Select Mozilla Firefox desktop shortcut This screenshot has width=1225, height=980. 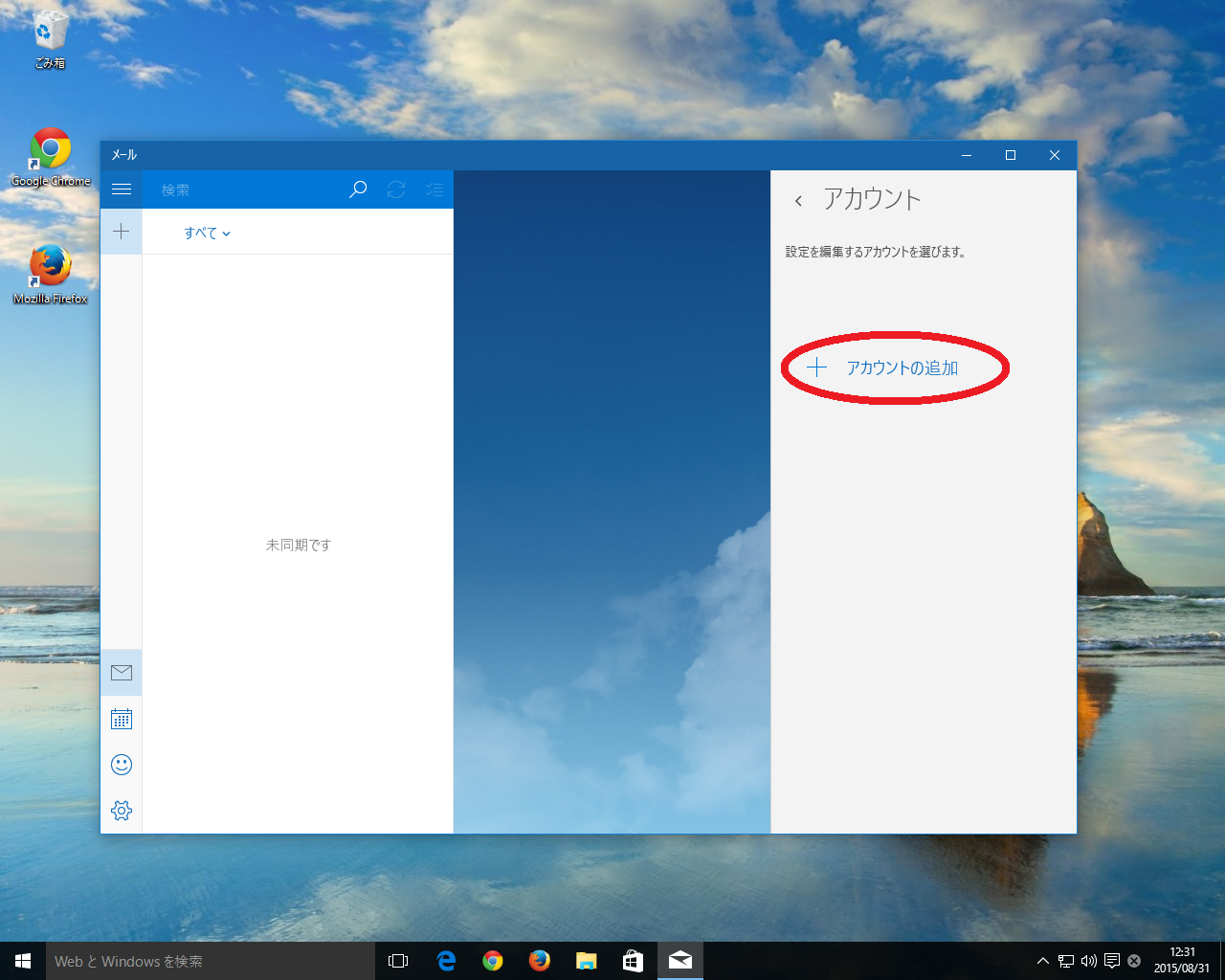coord(51,276)
